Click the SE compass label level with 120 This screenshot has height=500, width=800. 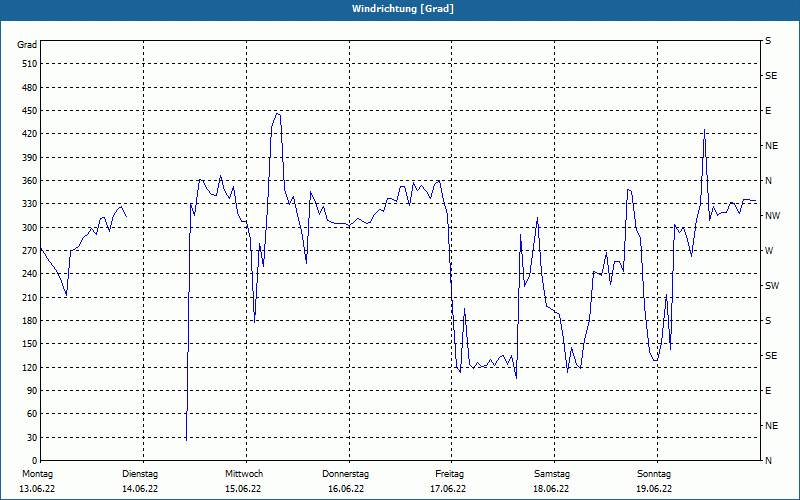(771, 356)
